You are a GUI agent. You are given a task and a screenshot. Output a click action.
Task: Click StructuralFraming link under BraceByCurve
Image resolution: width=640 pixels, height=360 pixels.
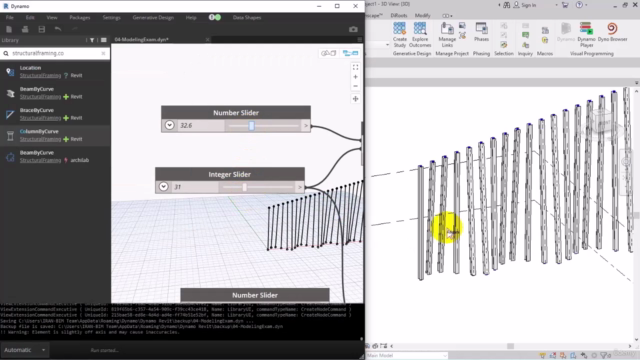point(40,118)
